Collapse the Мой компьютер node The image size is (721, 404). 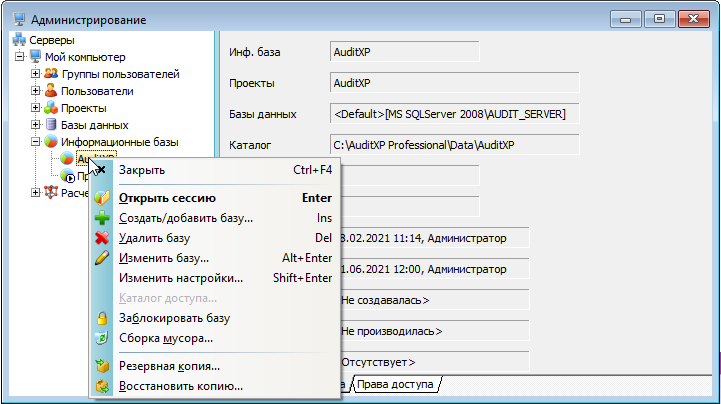point(19,57)
